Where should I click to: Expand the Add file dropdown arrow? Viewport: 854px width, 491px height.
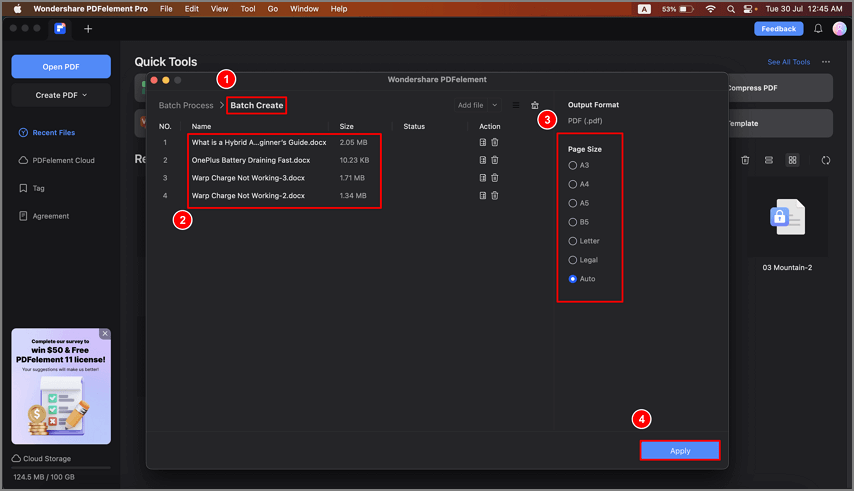click(x=495, y=105)
